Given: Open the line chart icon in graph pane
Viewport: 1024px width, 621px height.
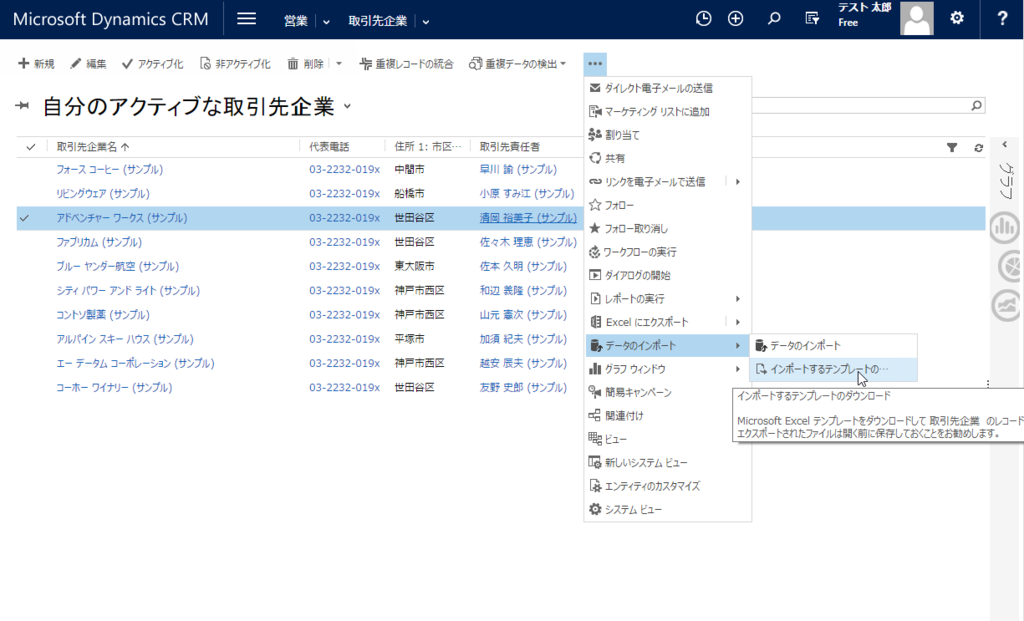Looking at the screenshot, I should pyautogui.click(x=1008, y=306).
